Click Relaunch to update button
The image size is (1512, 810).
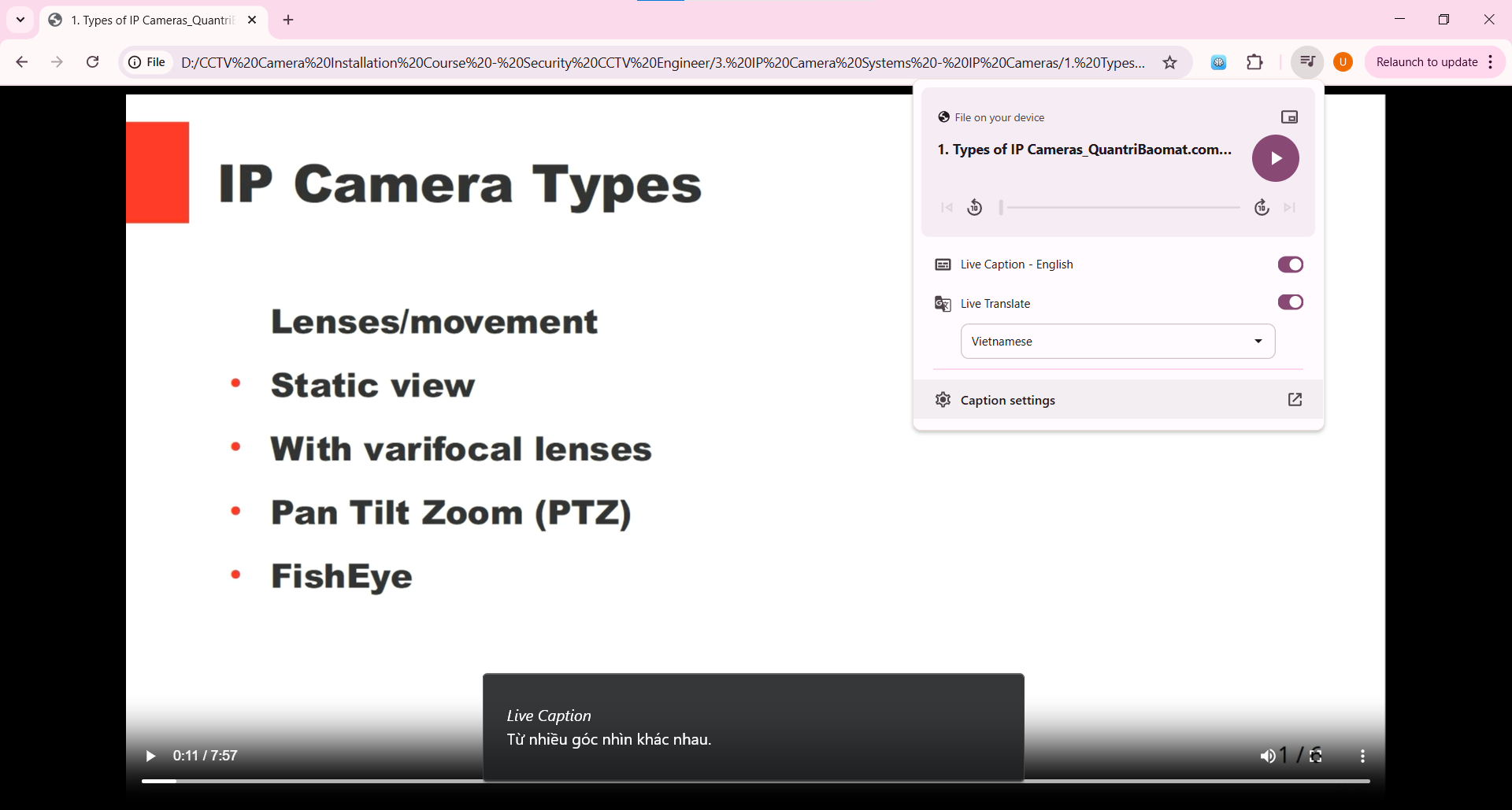click(x=1426, y=62)
